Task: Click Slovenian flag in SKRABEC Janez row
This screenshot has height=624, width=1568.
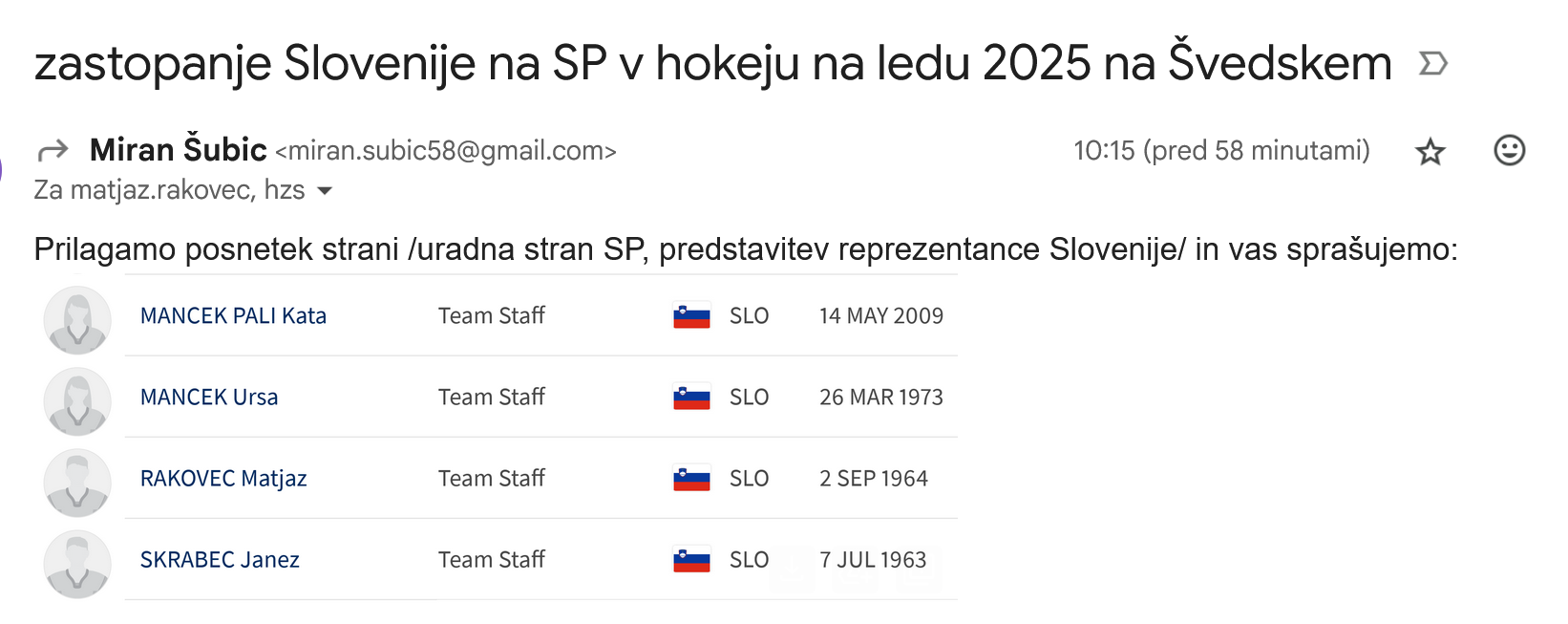Action: (691, 559)
